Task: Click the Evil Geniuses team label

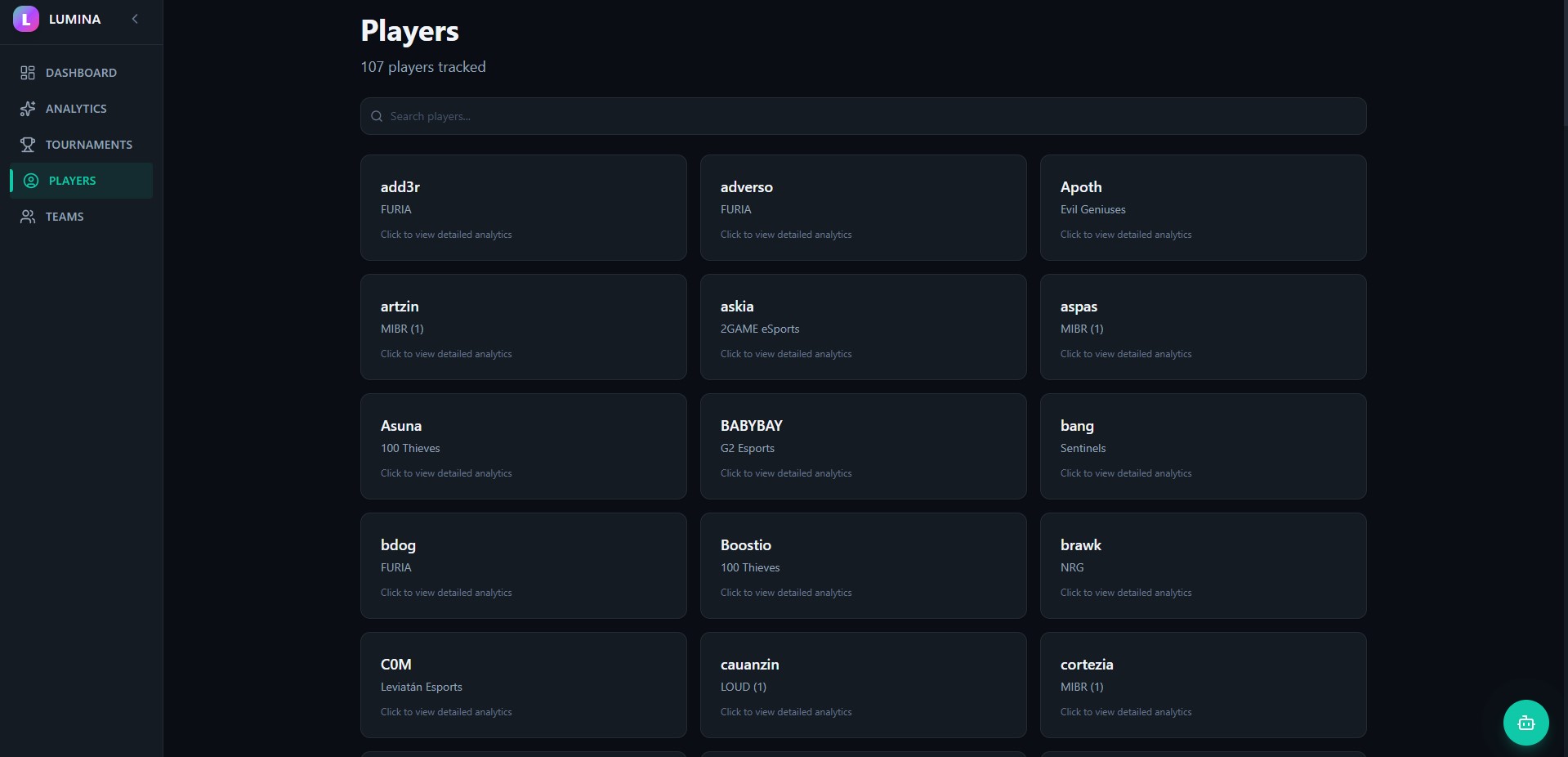Action: click(1093, 209)
